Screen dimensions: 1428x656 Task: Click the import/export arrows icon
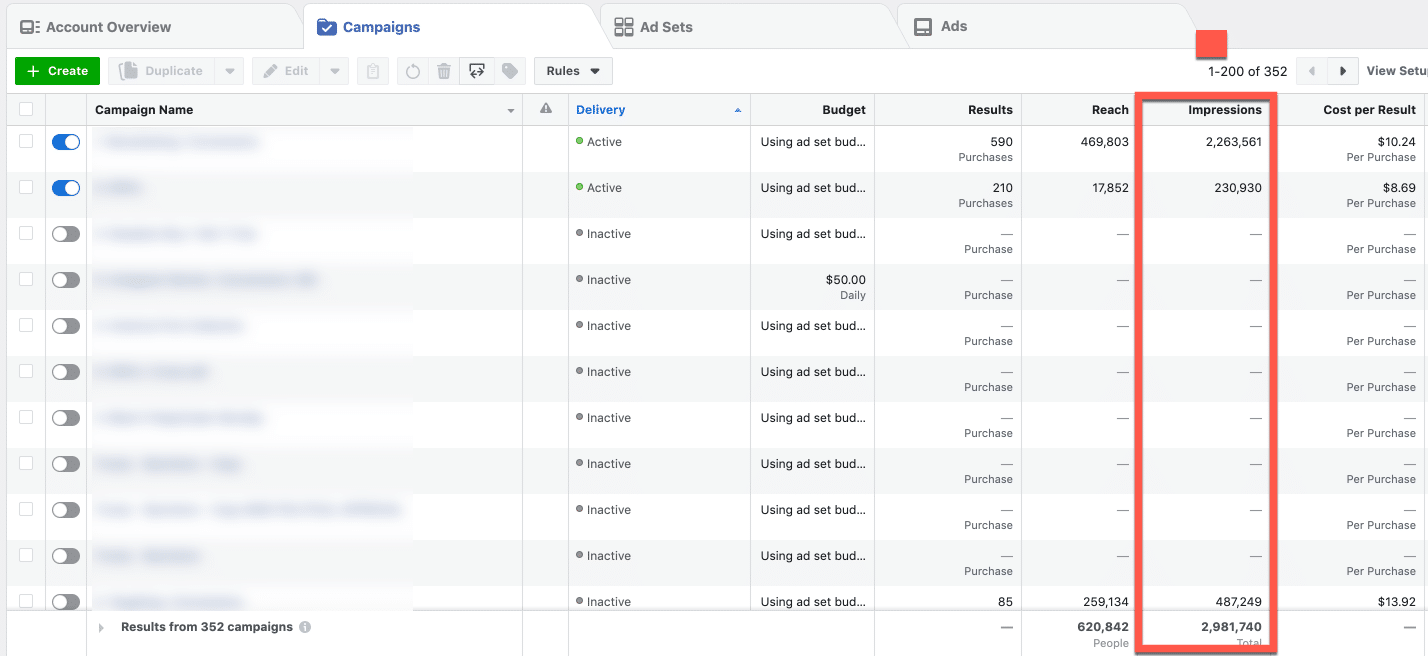[x=477, y=71]
